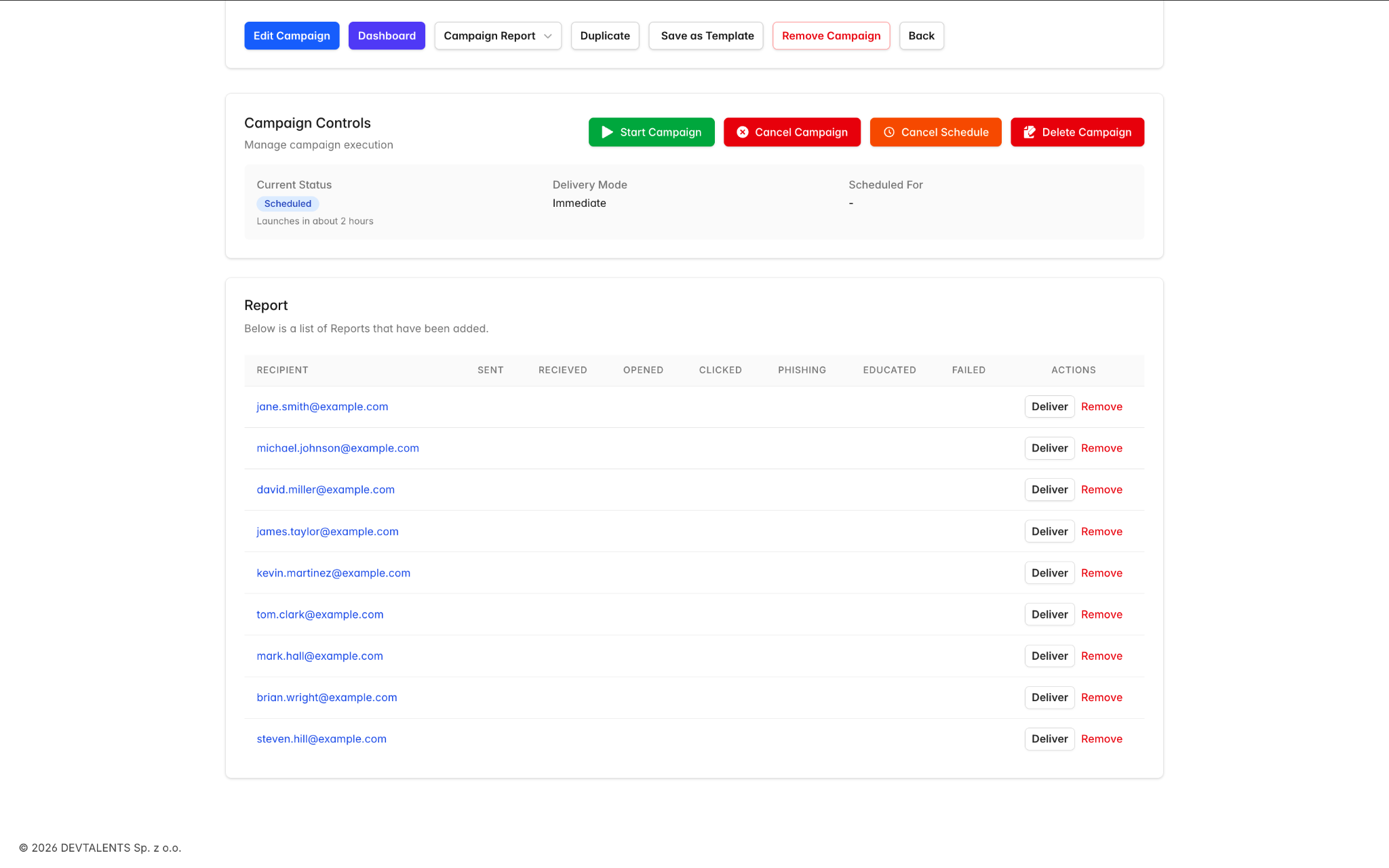Remove david.miller@example.com from report

pos(1101,490)
